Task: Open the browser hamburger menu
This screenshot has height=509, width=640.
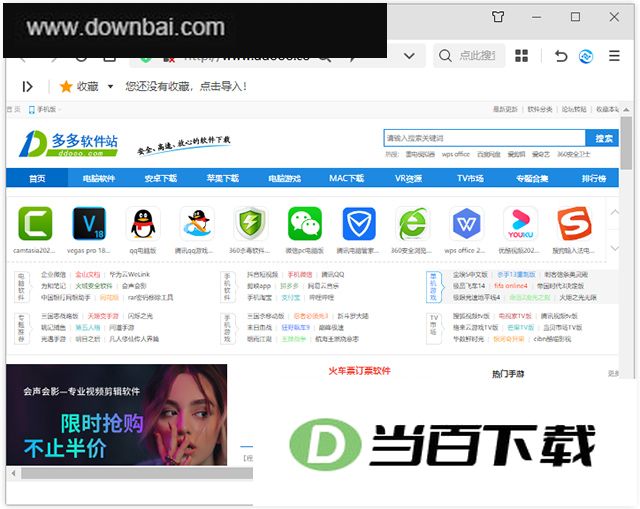Action: click(614, 56)
